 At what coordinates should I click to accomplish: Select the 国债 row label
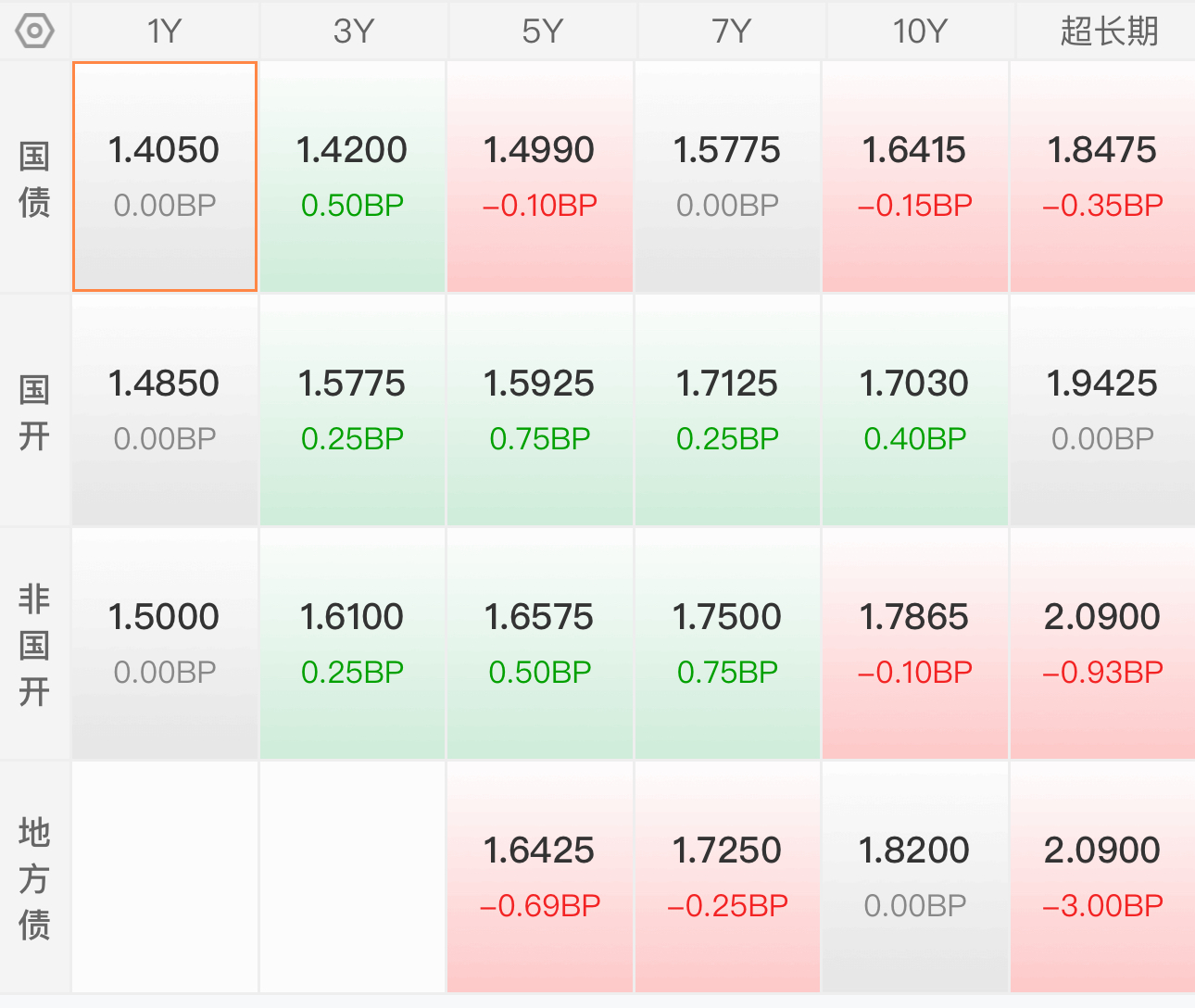click(x=34, y=178)
